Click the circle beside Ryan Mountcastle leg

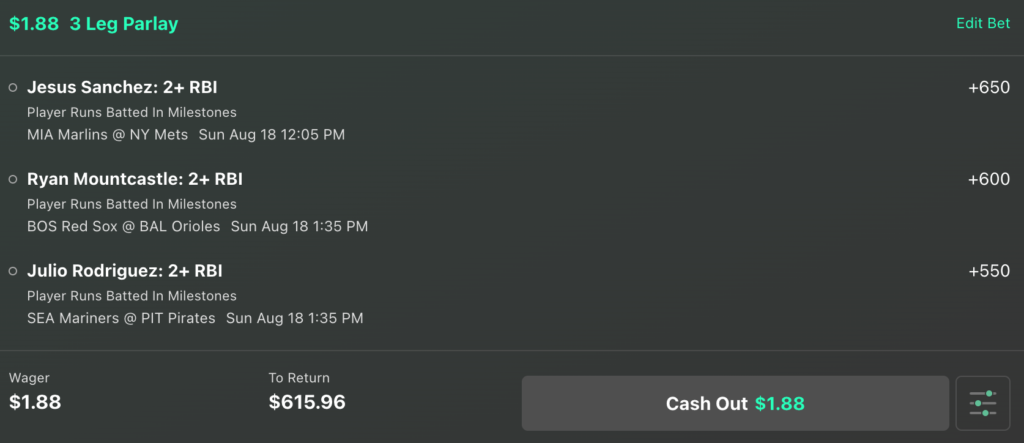[x=13, y=179]
